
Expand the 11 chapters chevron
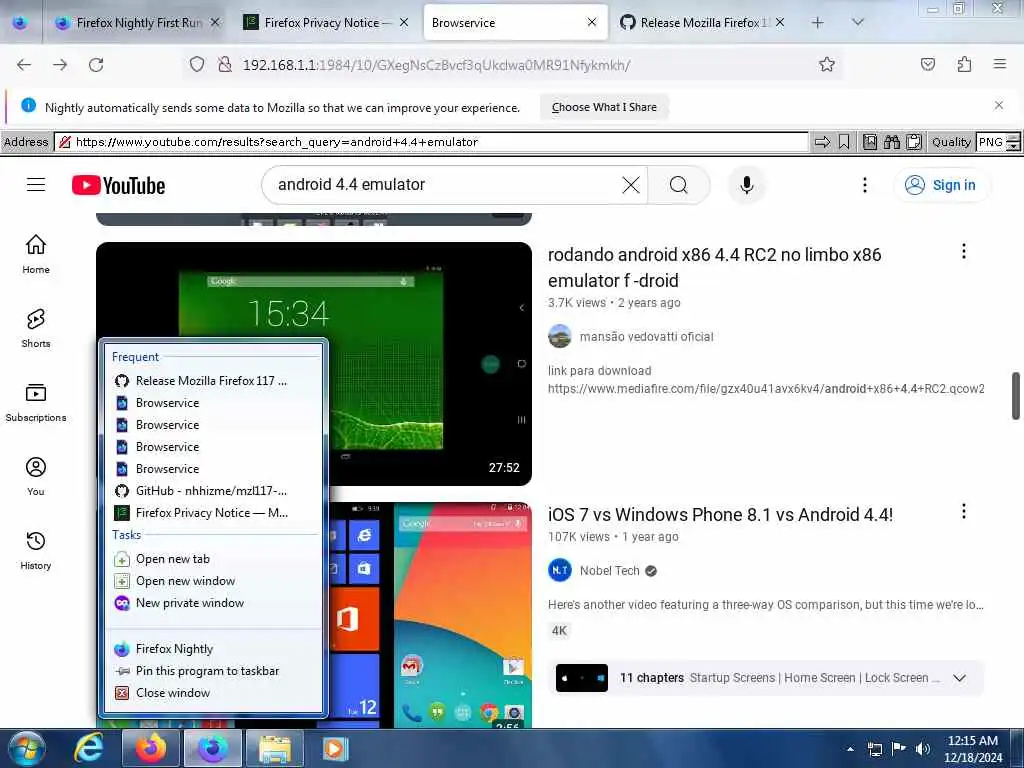click(x=959, y=678)
